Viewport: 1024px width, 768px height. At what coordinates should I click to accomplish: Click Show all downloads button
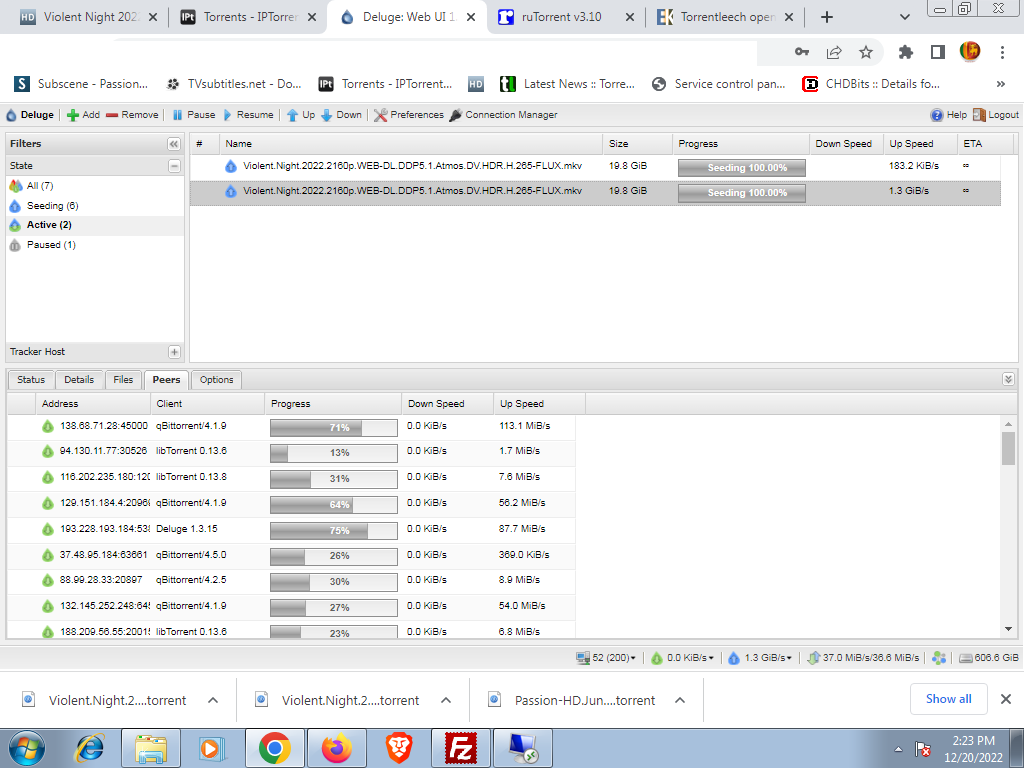[948, 699]
